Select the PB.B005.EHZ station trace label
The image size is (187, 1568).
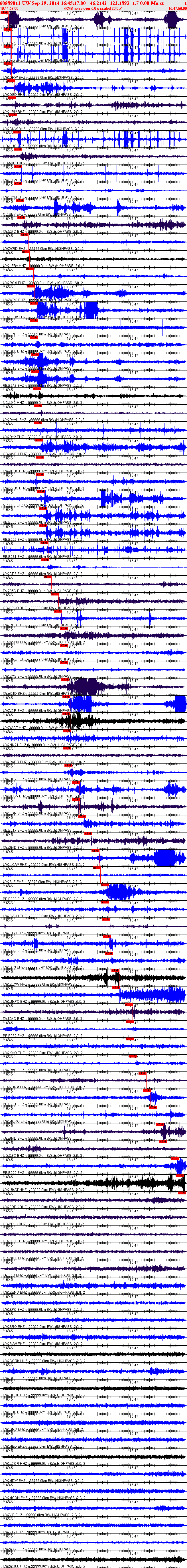tap(43, 522)
